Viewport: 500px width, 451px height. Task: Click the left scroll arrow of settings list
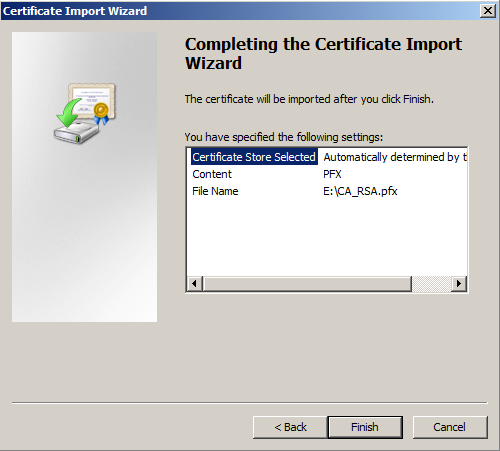point(194,284)
